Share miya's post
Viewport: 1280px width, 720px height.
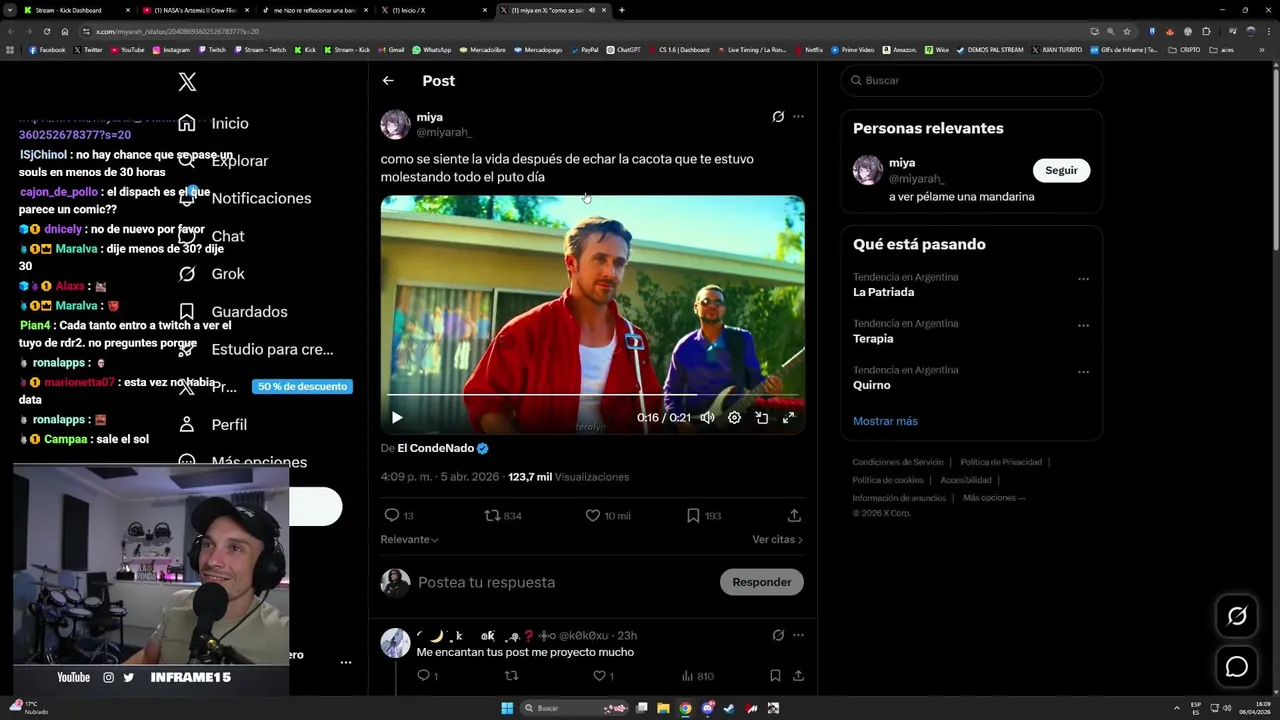coord(794,516)
